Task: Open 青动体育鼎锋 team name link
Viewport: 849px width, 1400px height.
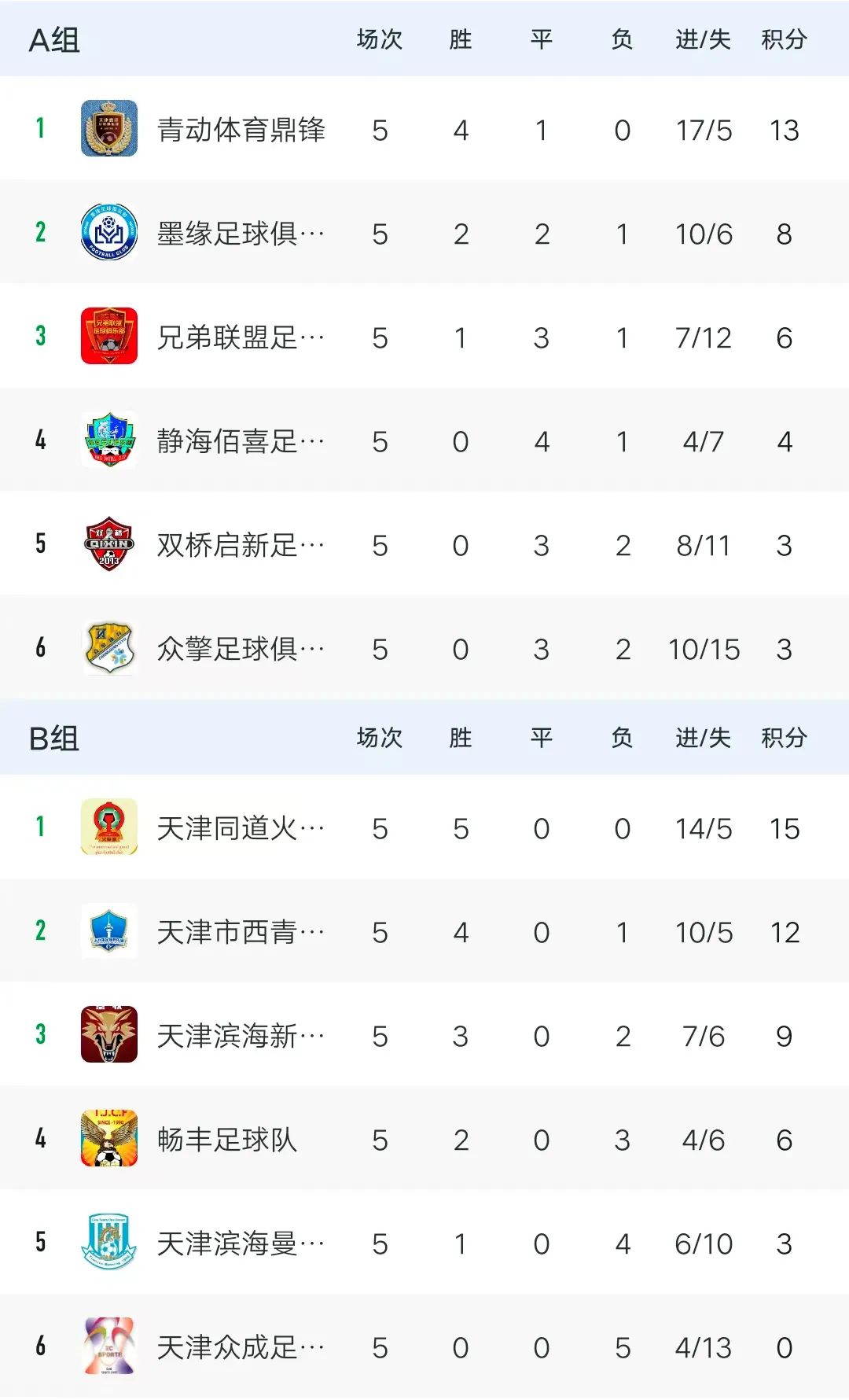Action: click(241, 130)
